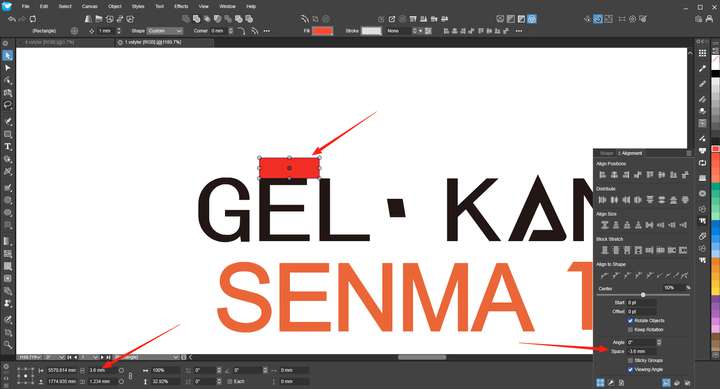Viewport: 720px width, 389px height.
Task: Click first Distribute icon in Alignment panel
Action: (x=603, y=200)
